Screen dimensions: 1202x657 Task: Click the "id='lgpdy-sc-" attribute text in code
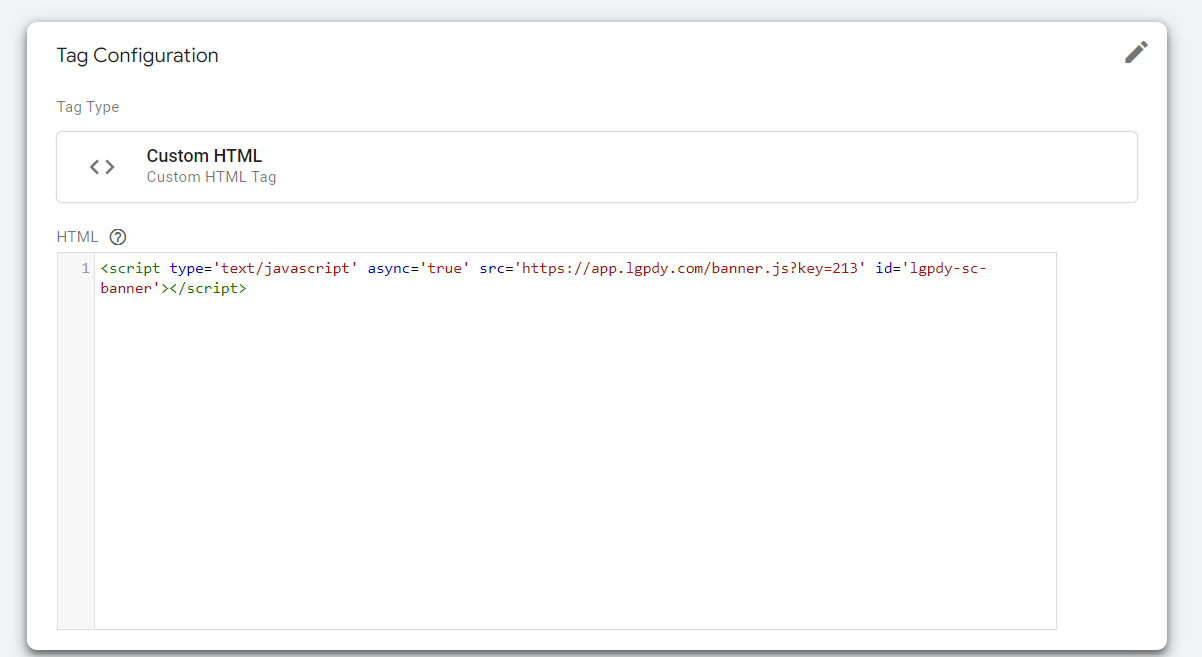(931, 269)
